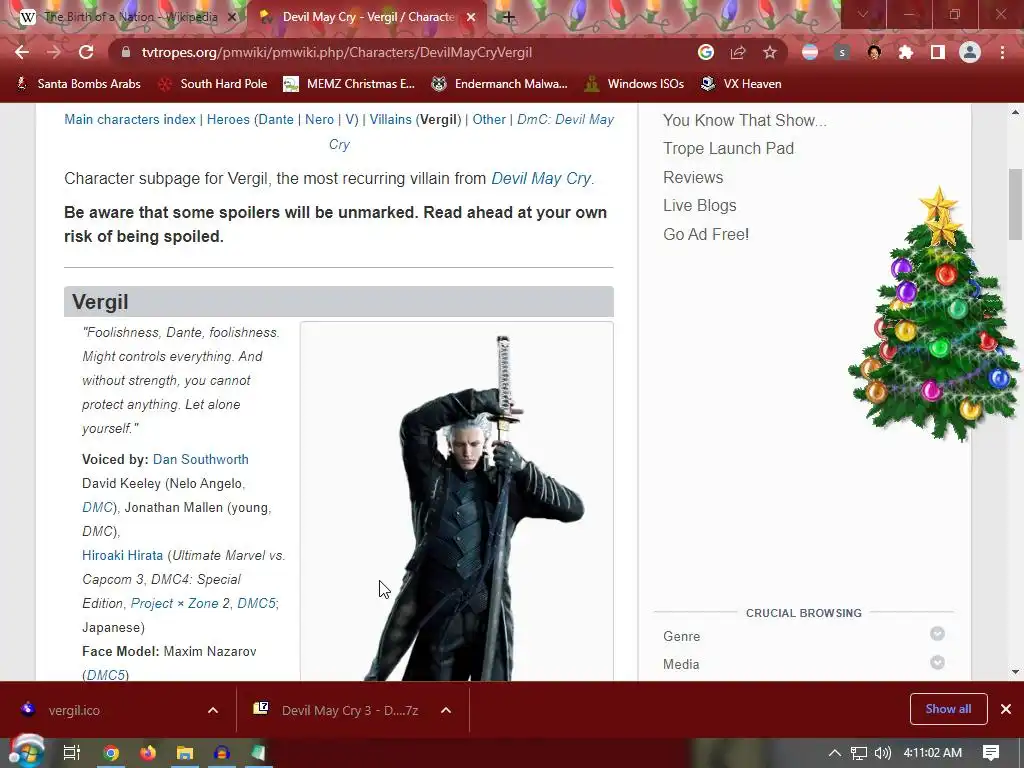Open the South Hard Pole bookmark
Image resolution: width=1024 pixels, height=768 pixels.
[213, 84]
